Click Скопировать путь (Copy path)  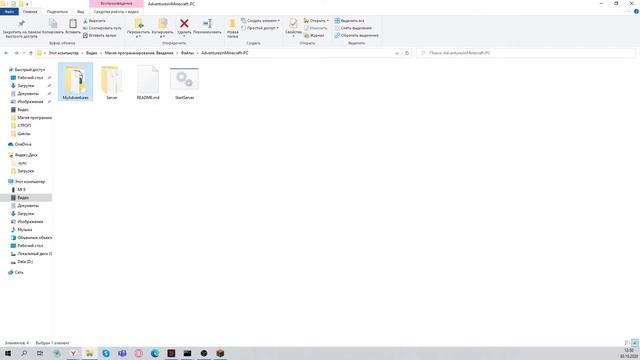pyautogui.click(x=102, y=28)
